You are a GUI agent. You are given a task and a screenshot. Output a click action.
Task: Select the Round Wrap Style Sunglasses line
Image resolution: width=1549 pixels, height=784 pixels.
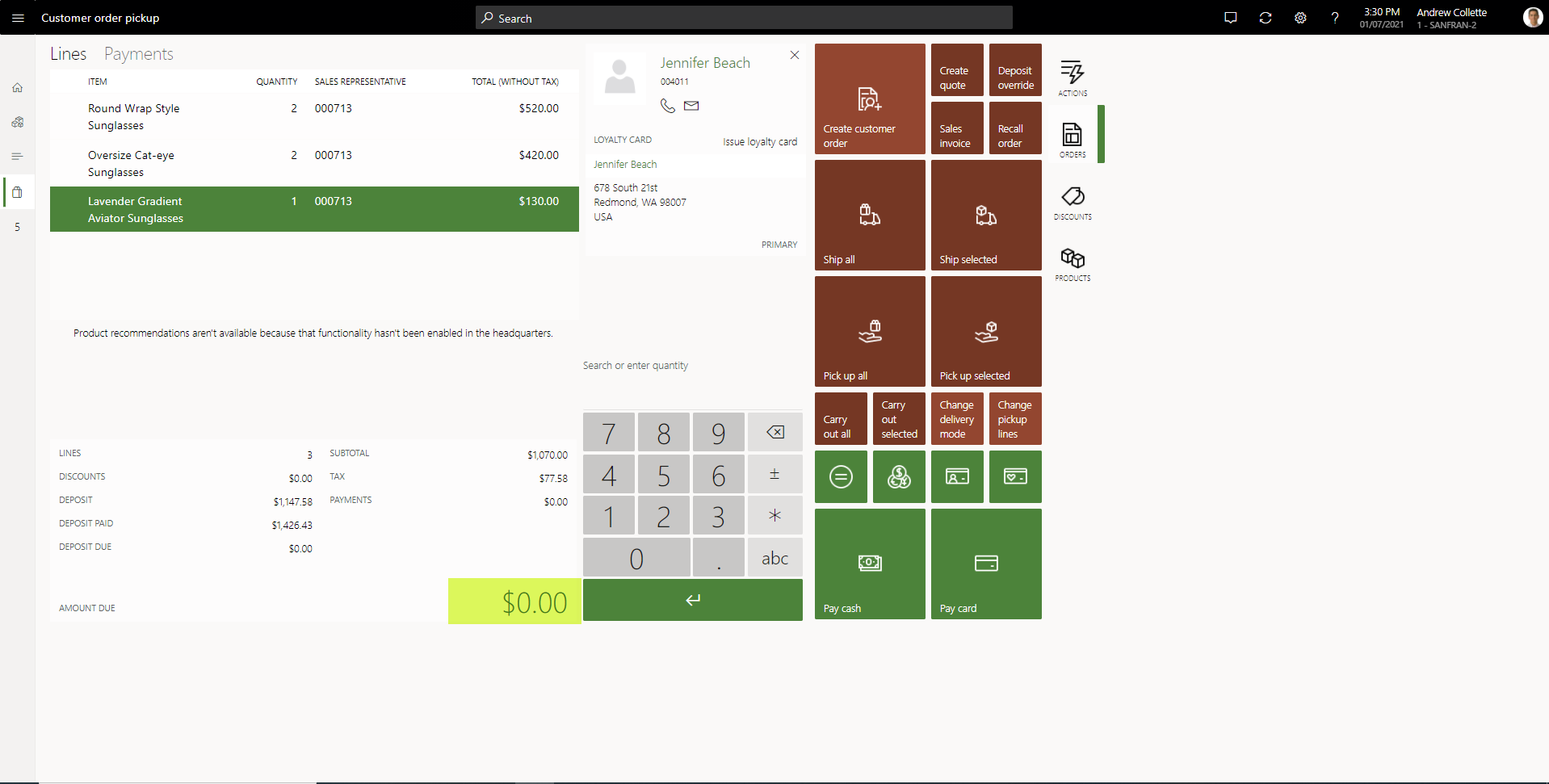coord(314,117)
